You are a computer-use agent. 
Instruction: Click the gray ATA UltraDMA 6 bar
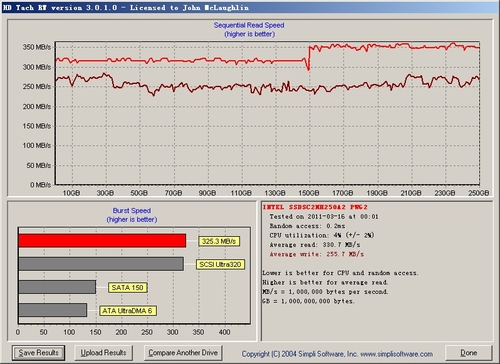pos(53,310)
